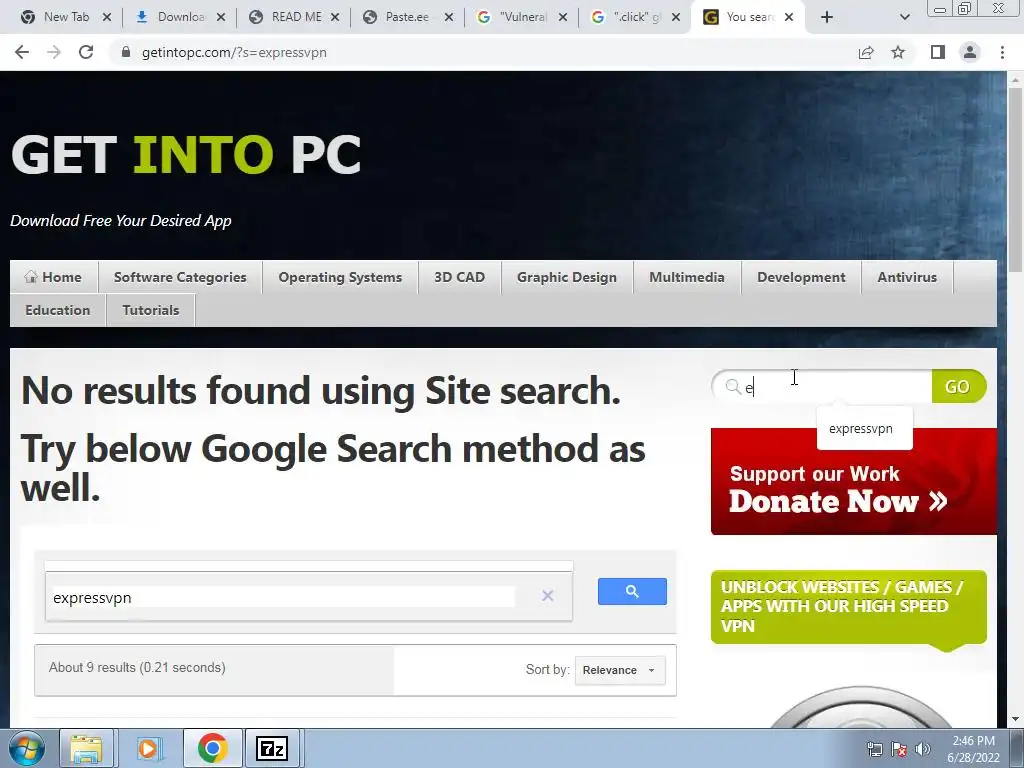Click the page vertical scrollbar thumb

point(1015,180)
